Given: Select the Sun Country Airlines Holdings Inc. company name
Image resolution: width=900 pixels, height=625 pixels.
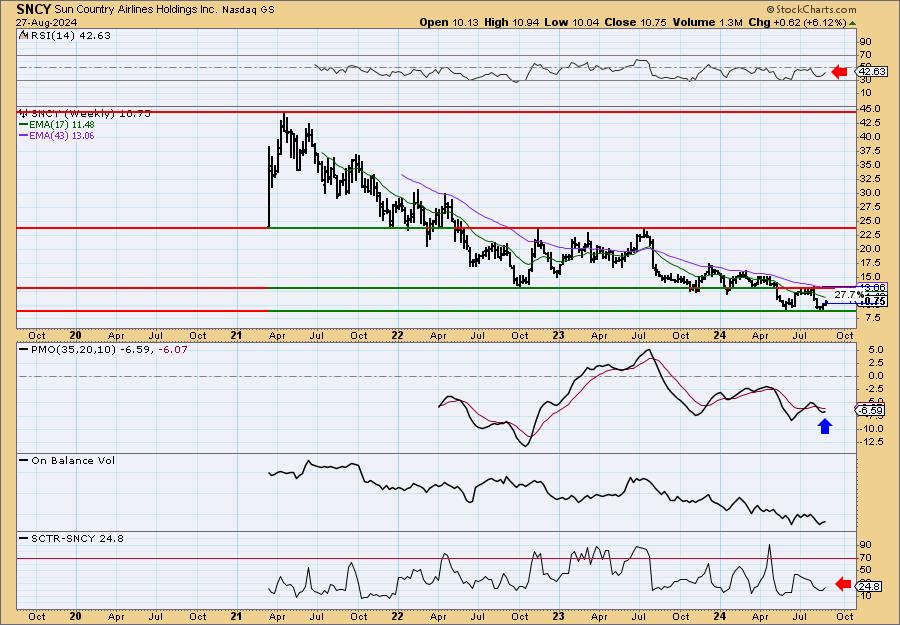Looking at the screenshot, I should pyautogui.click(x=137, y=10).
